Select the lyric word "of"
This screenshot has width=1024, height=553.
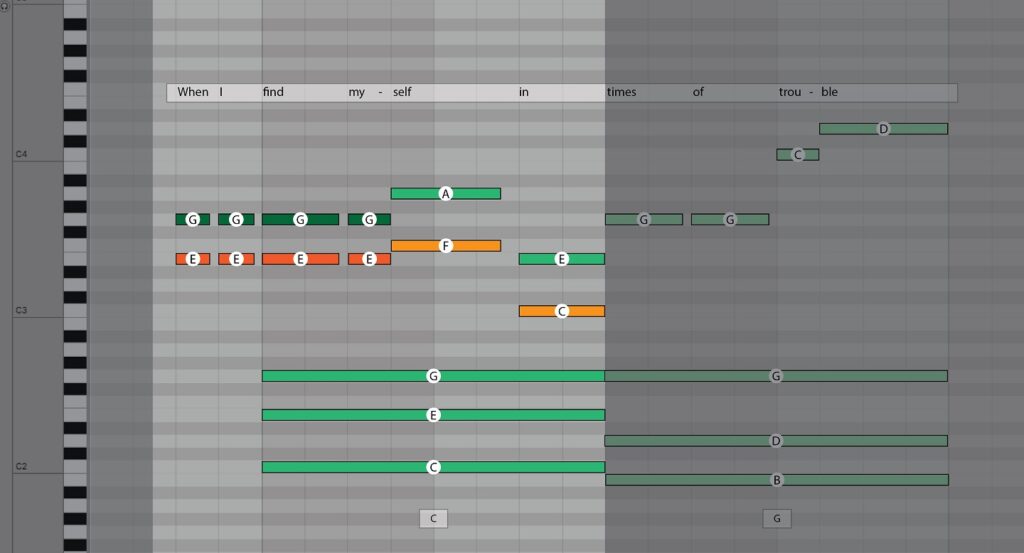coord(698,92)
